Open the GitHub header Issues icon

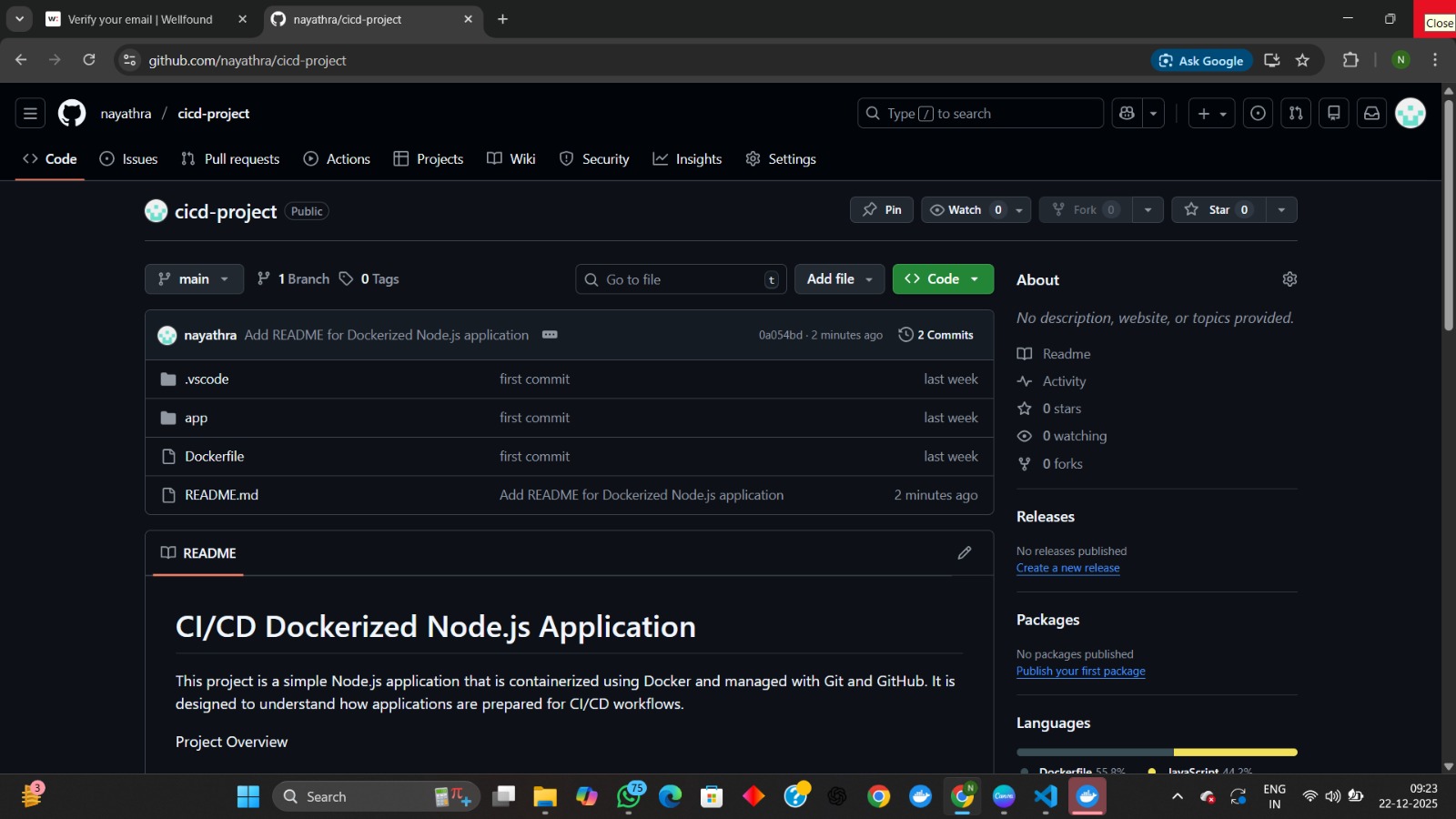pos(1258,114)
